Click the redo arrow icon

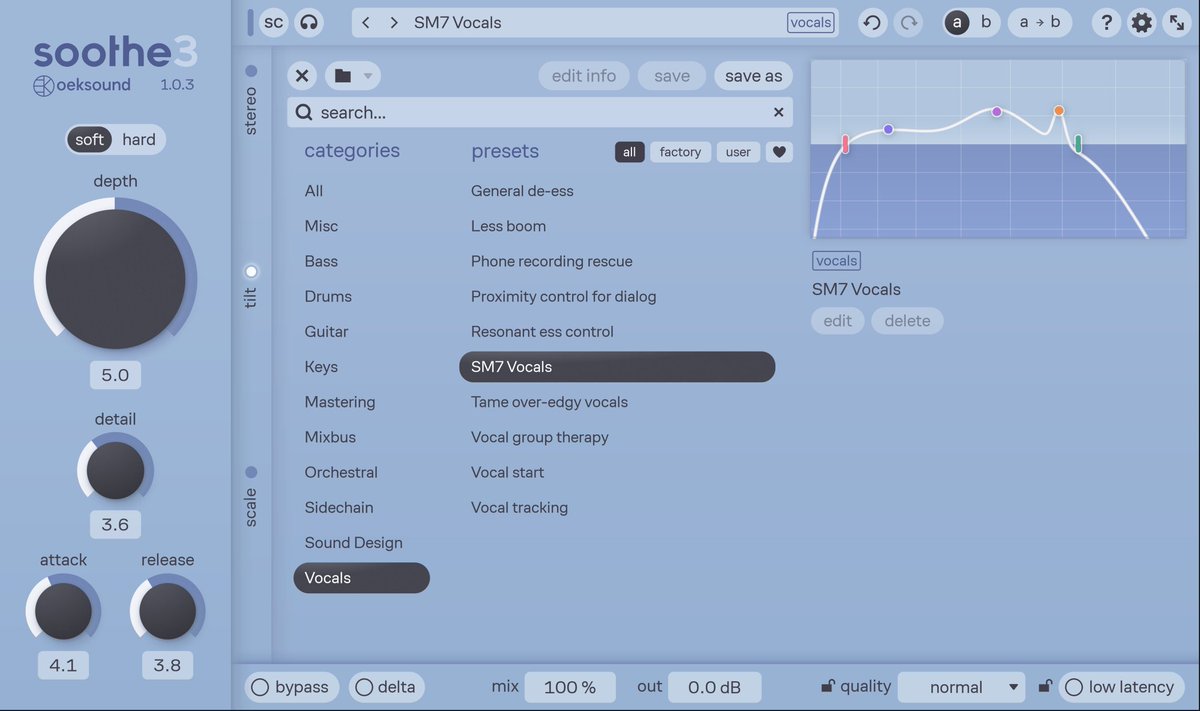(x=908, y=22)
